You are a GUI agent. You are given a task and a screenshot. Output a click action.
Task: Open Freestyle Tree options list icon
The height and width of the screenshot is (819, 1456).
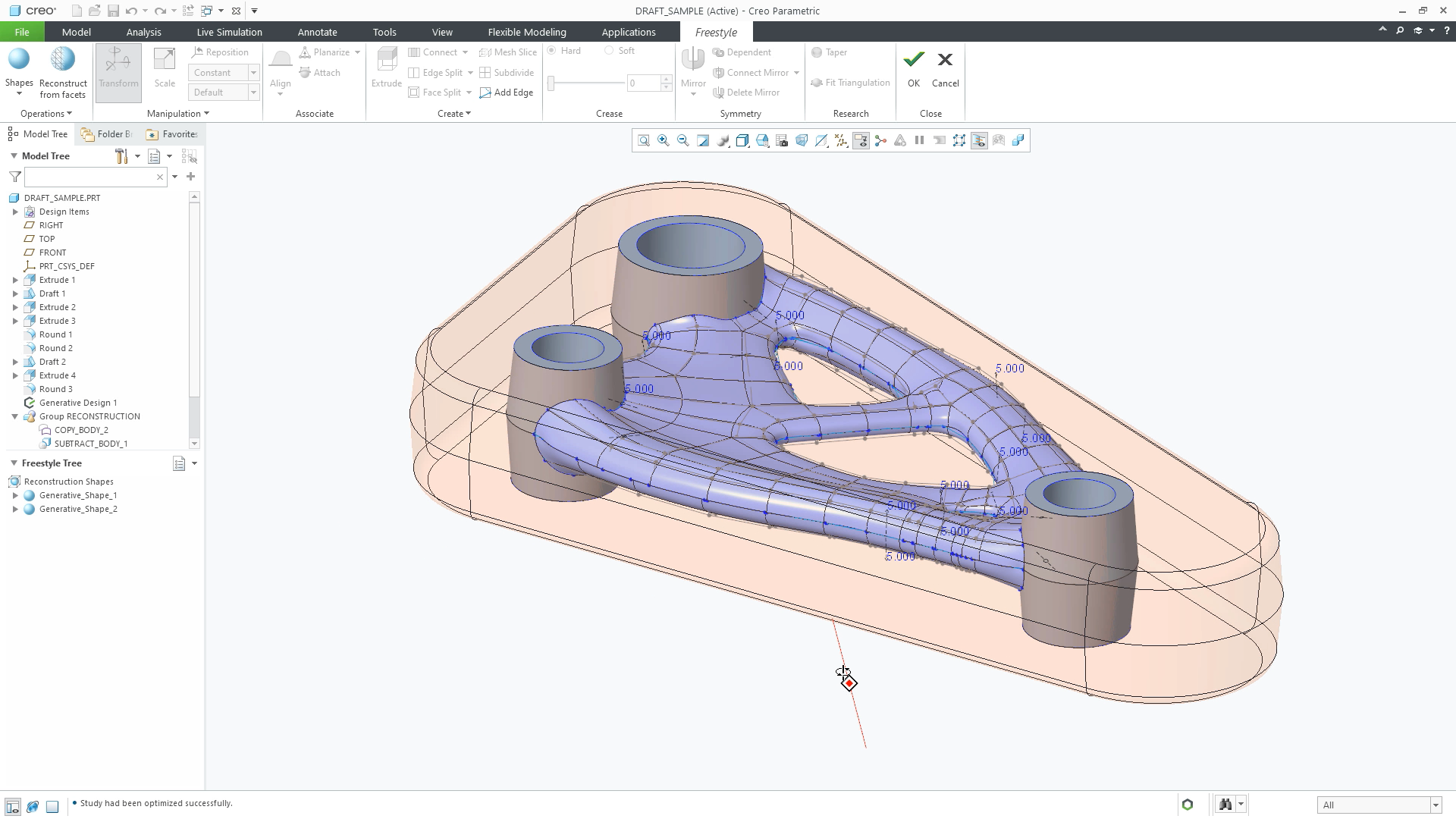point(179,464)
